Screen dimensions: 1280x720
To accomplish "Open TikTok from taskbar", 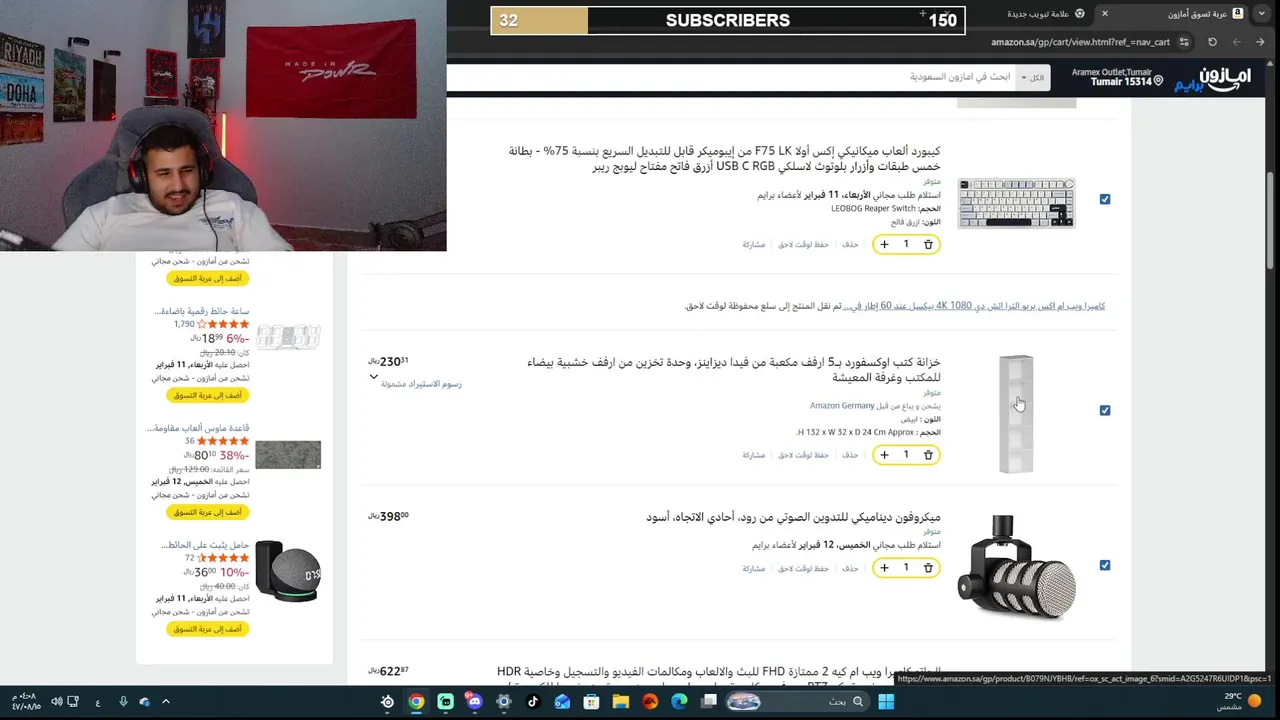I will pyautogui.click(x=532, y=702).
